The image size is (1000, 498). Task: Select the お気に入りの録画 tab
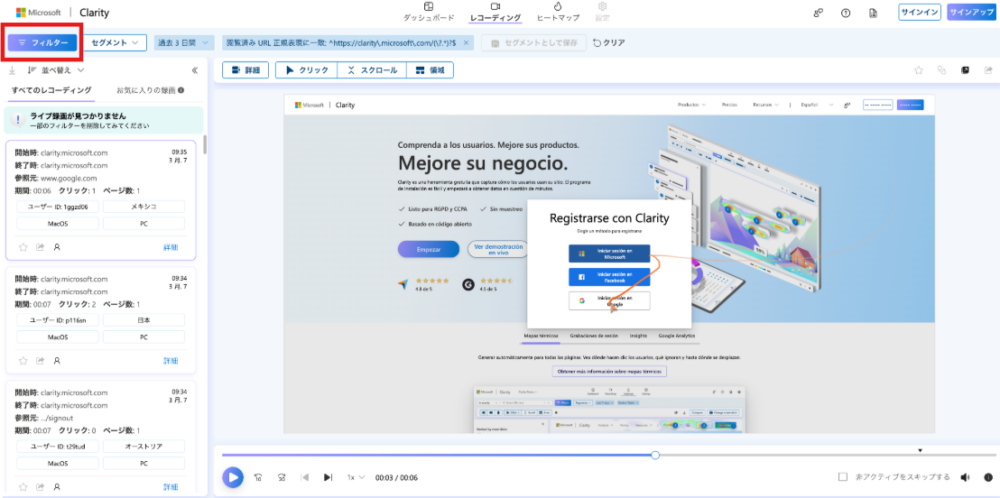point(146,91)
